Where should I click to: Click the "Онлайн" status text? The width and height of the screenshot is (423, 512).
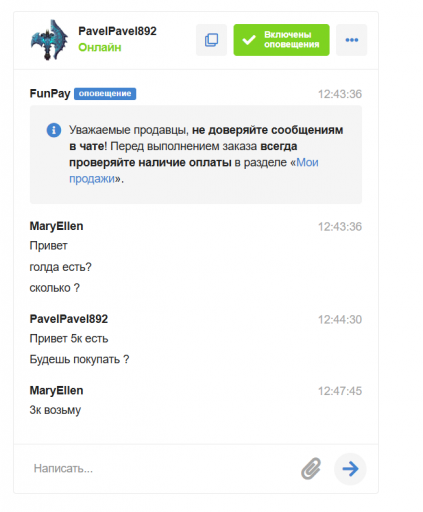point(100,47)
